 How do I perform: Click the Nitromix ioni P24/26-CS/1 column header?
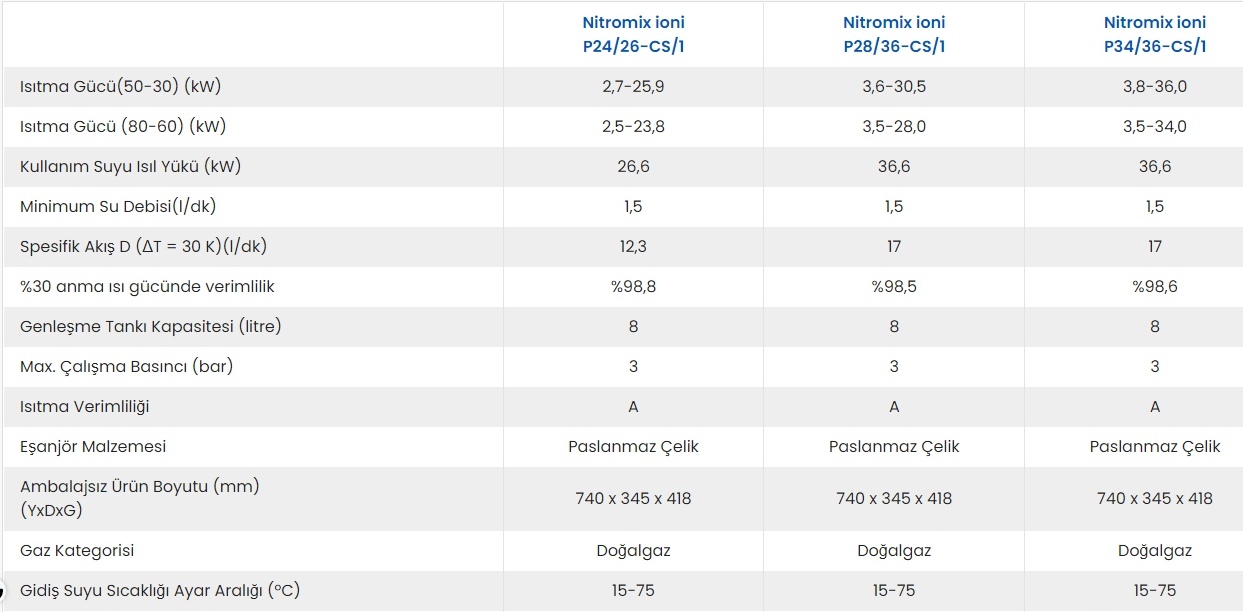click(633, 34)
